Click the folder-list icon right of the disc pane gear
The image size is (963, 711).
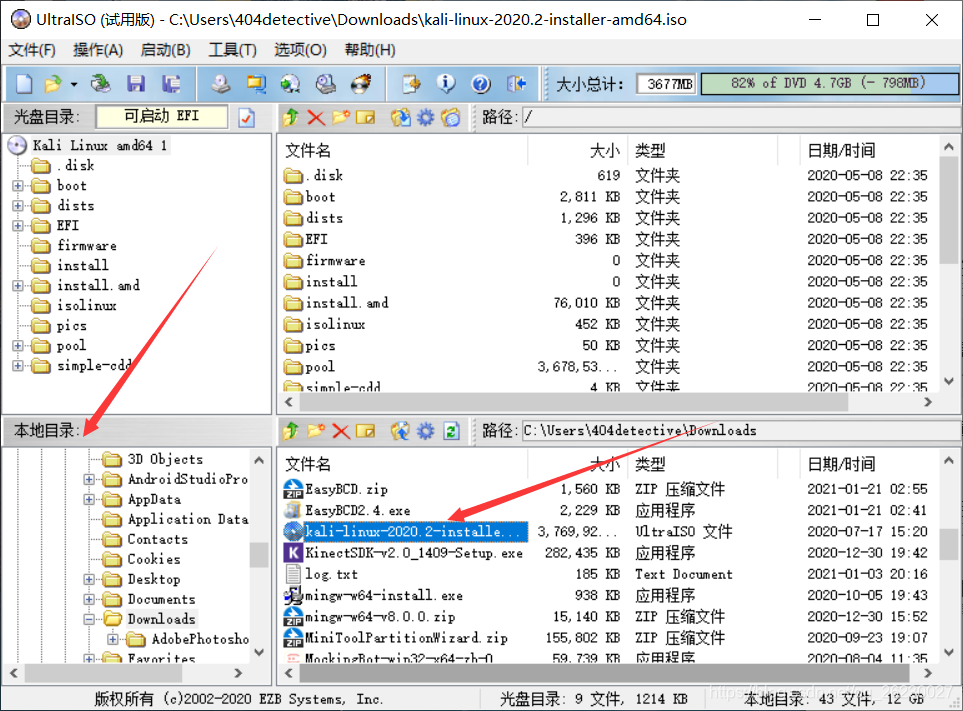(x=451, y=117)
